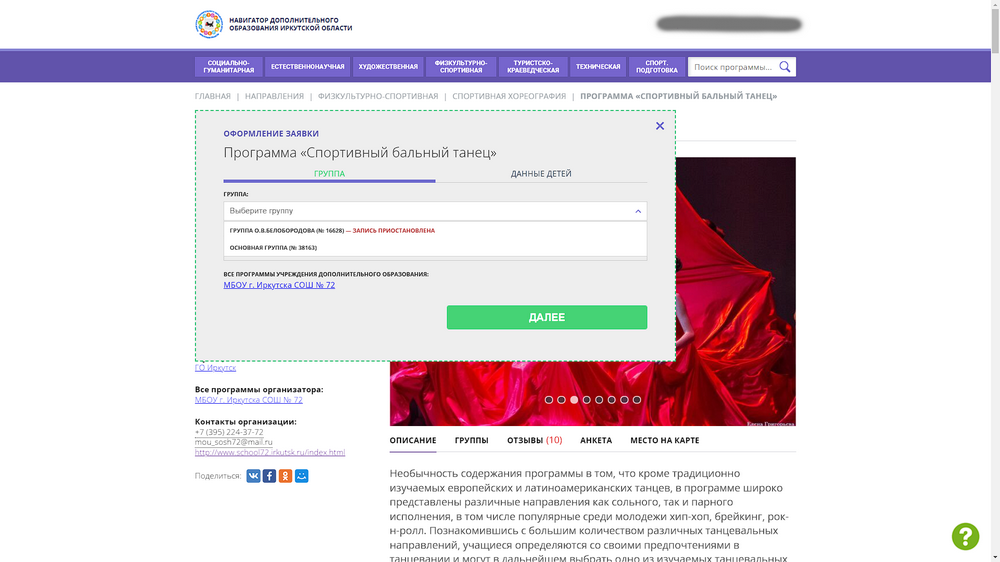Viewport: 1000px width, 562px height.
Task: Click the search magnifier icon
Action: point(784,67)
